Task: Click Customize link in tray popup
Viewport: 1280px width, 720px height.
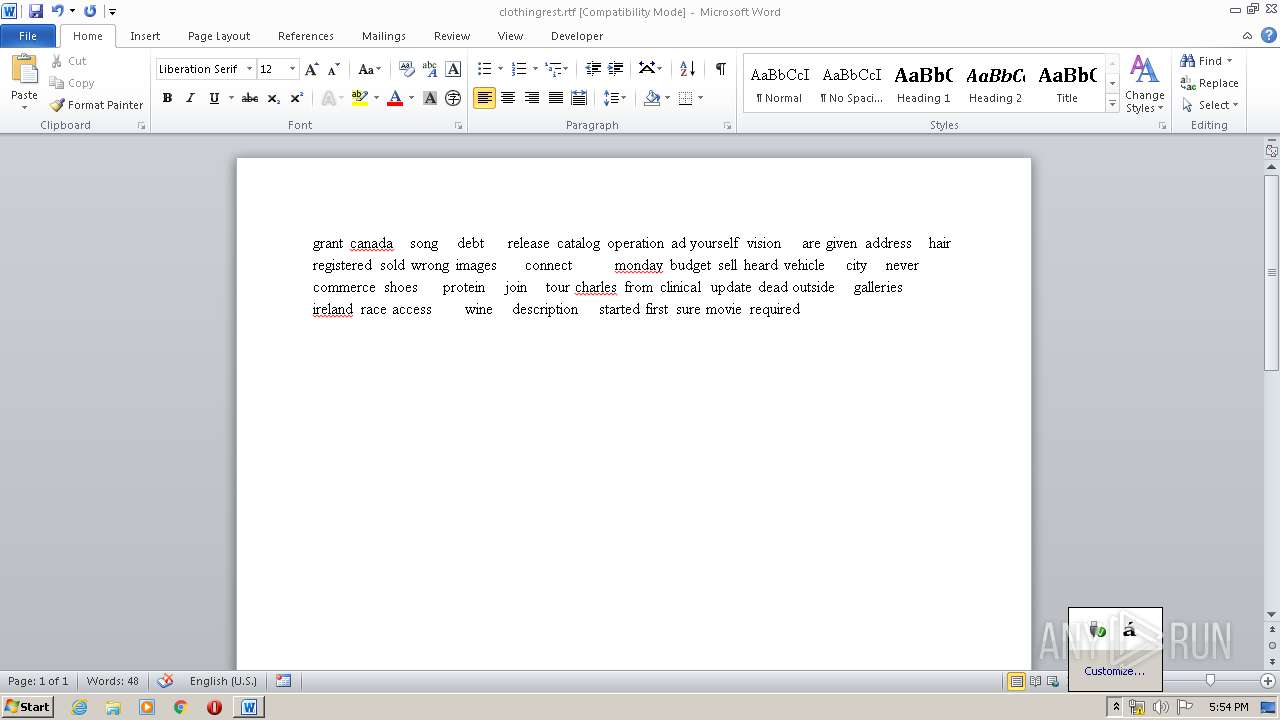Action: pos(1114,671)
